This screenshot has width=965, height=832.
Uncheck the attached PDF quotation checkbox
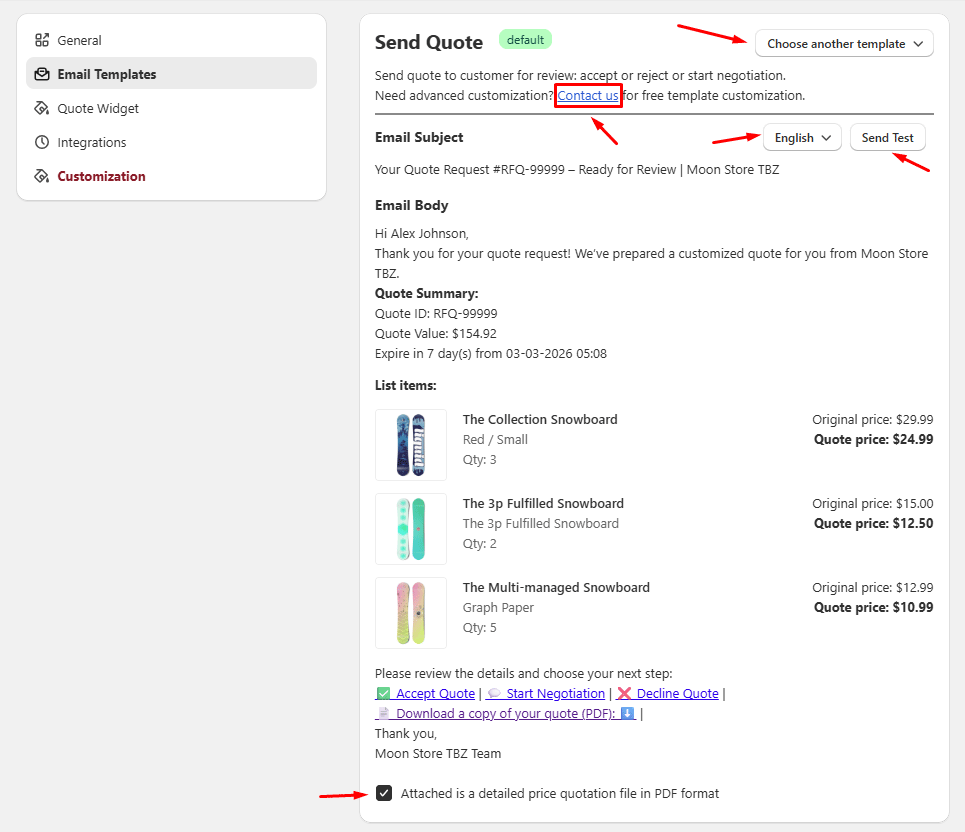(x=384, y=793)
